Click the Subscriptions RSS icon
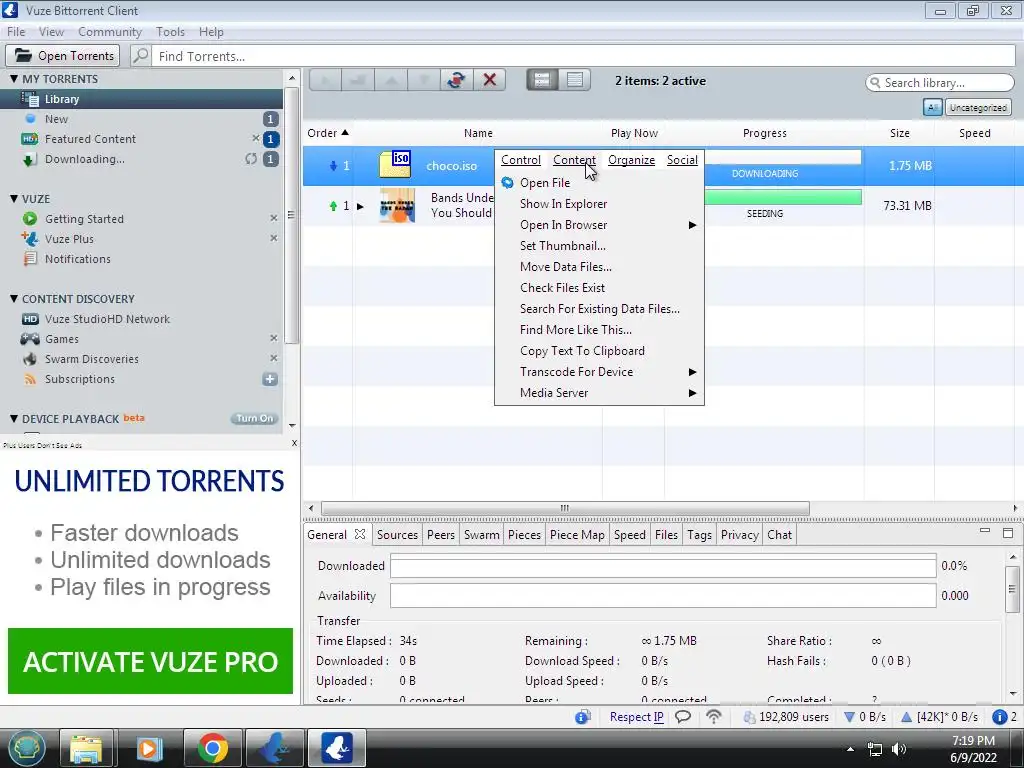Viewport: 1024px width, 768px height. click(30, 379)
